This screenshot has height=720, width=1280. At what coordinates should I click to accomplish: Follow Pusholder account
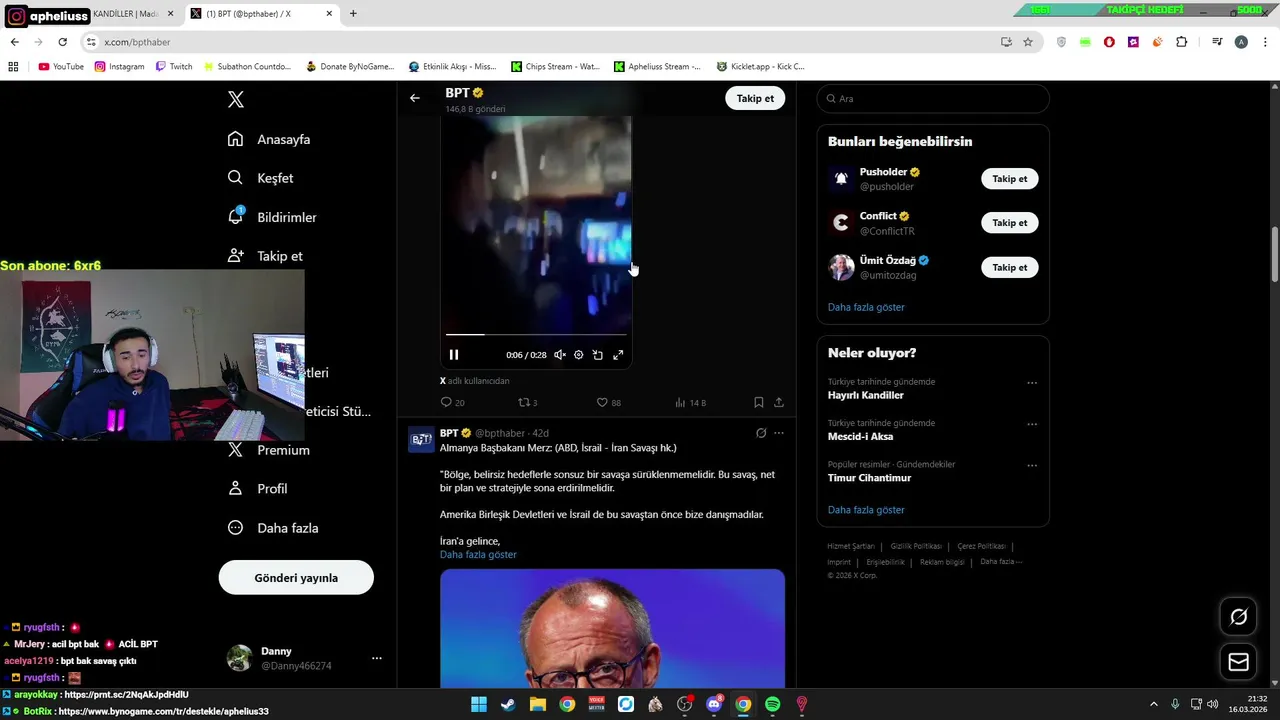(x=1010, y=179)
